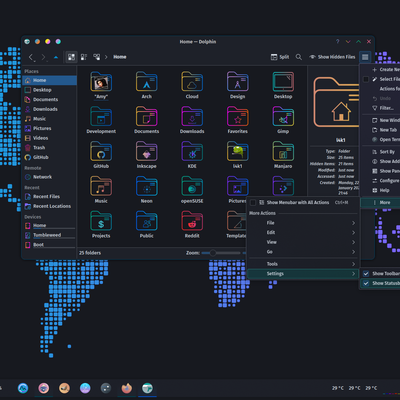
Task: Launch Firefox from the taskbar
Action: (127, 388)
